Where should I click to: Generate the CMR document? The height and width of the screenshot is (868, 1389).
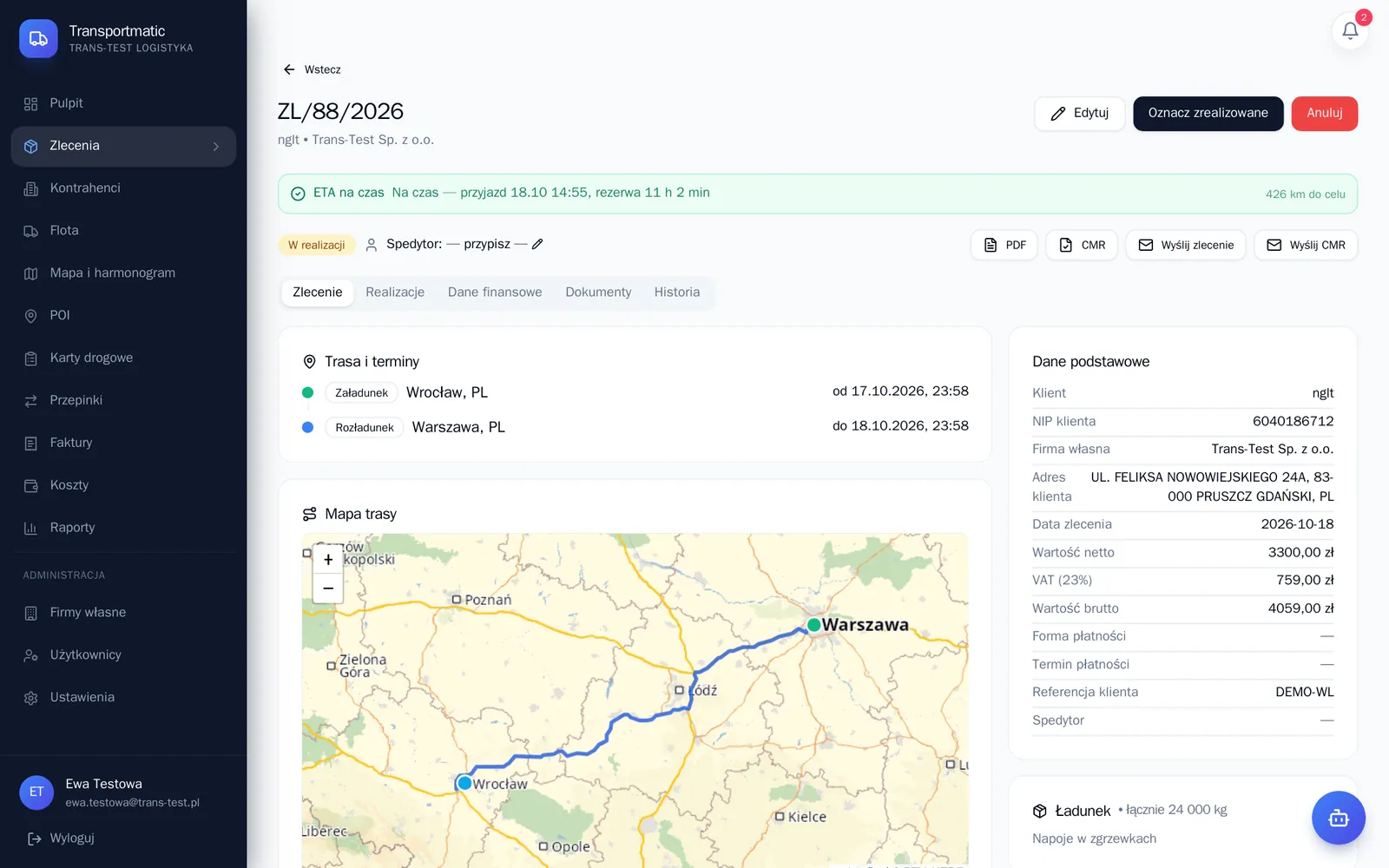[x=1082, y=246]
